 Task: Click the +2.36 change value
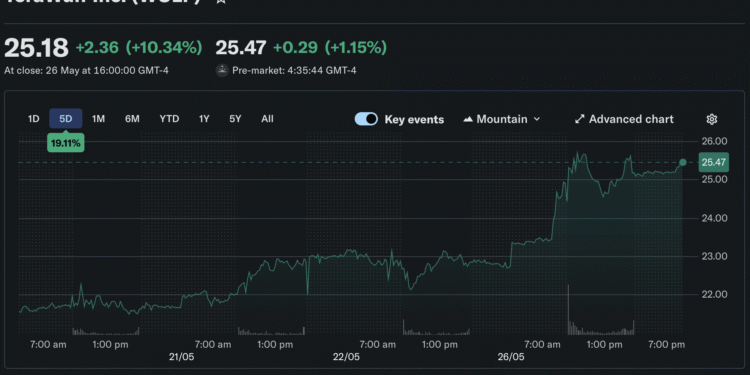tap(96, 47)
